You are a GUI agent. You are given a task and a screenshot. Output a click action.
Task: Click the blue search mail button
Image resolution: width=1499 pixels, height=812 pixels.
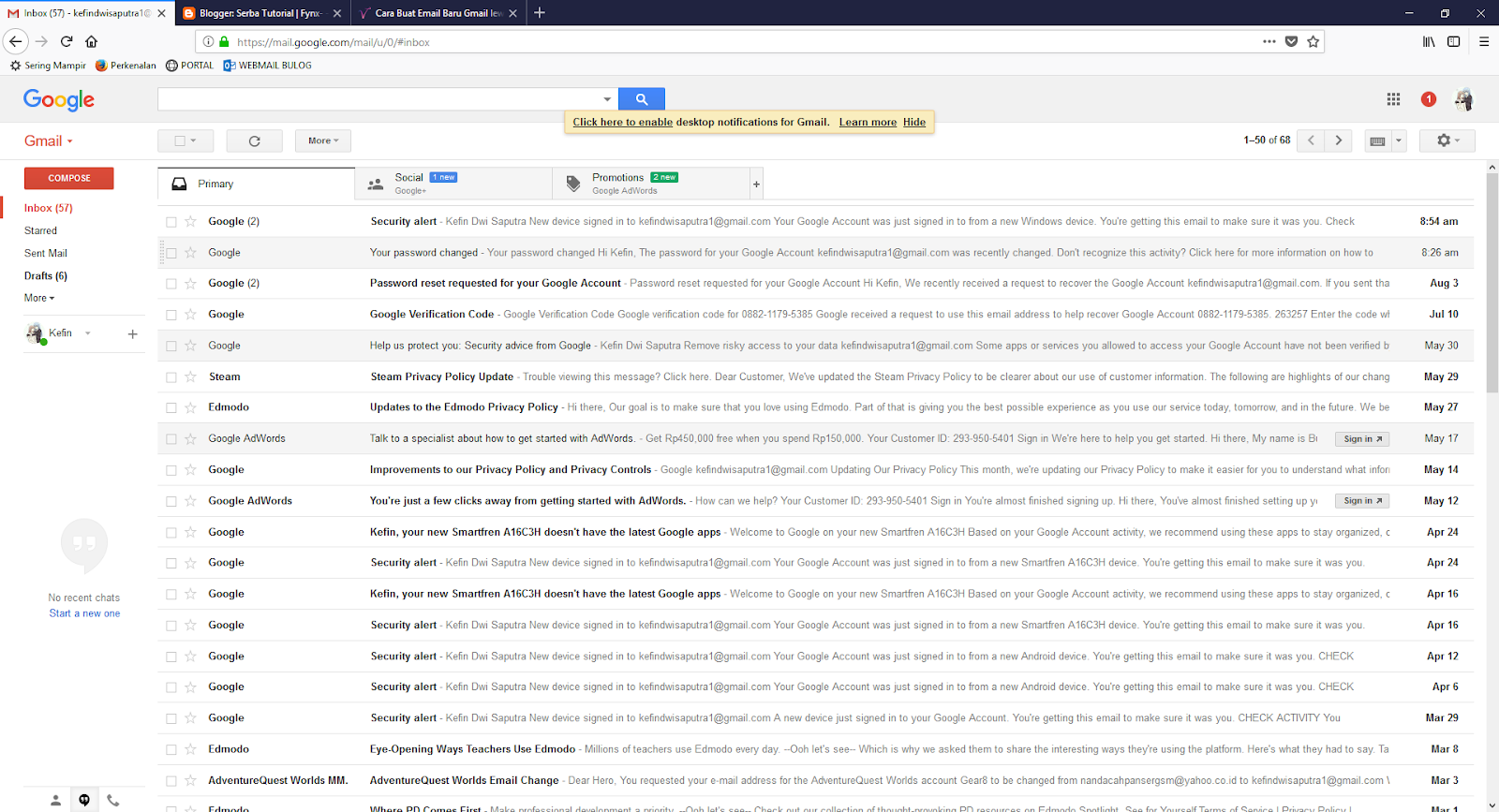[642, 98]
